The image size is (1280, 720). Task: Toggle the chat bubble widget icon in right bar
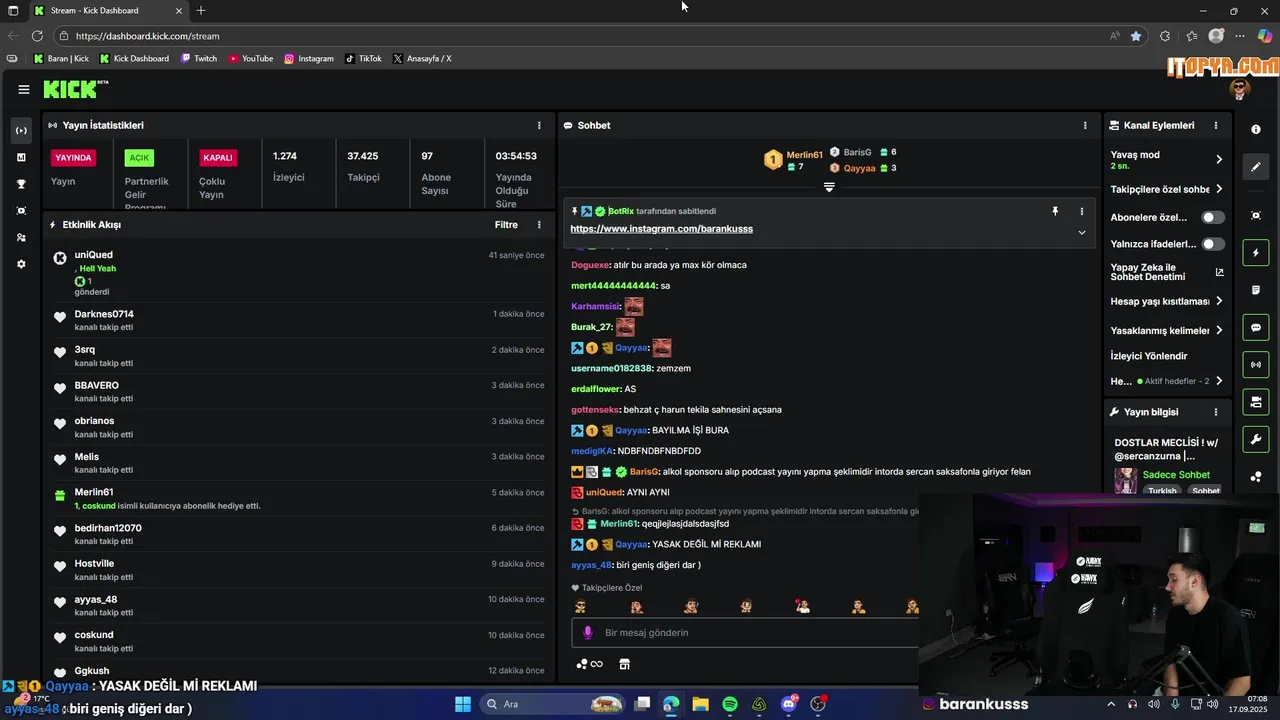[x=1256, y=327]
